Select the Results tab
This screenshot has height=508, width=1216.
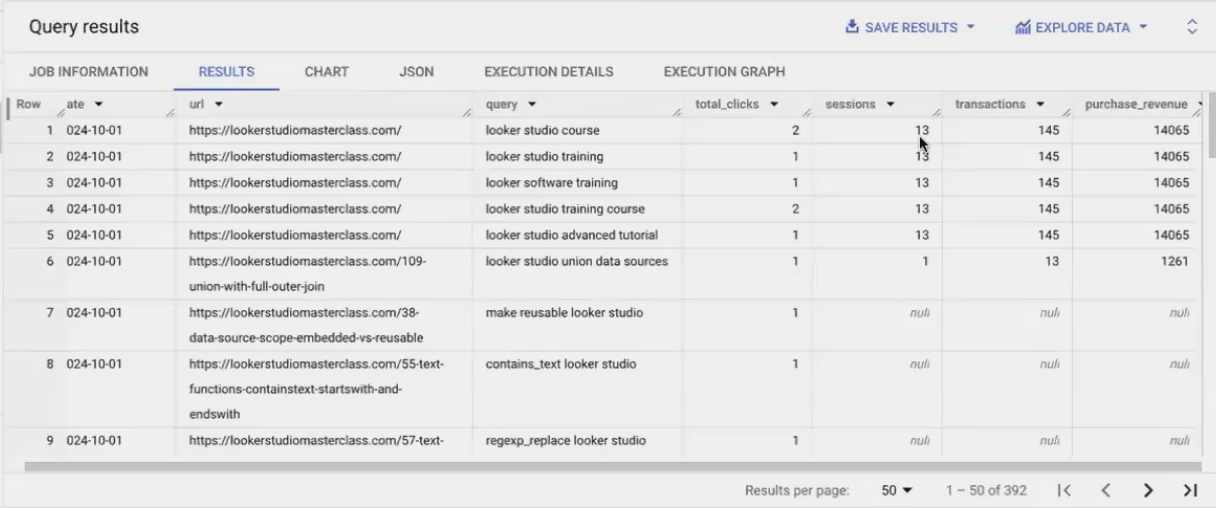(x=226, y=72)
